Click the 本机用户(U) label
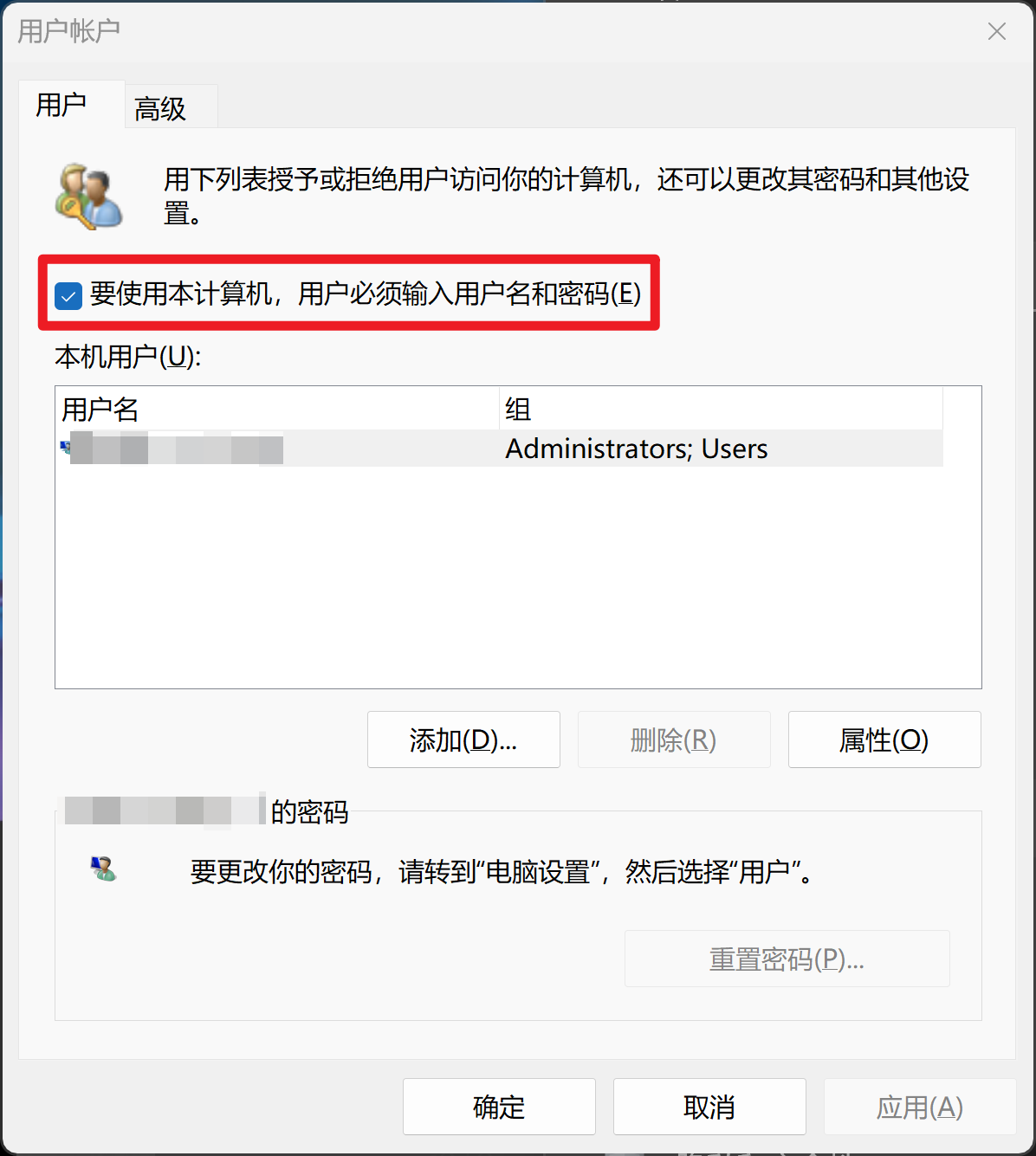The image size is (1036, 1156). tap(128, 356)
